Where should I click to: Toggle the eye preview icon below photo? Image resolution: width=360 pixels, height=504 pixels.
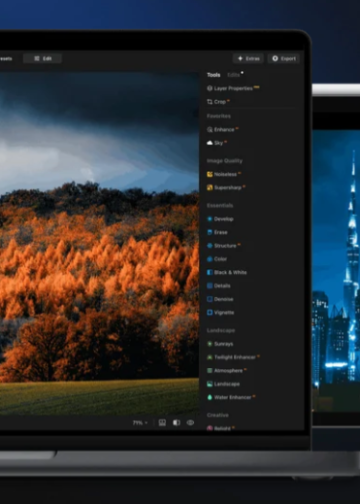pyautogui.click(x=190, y=423)
